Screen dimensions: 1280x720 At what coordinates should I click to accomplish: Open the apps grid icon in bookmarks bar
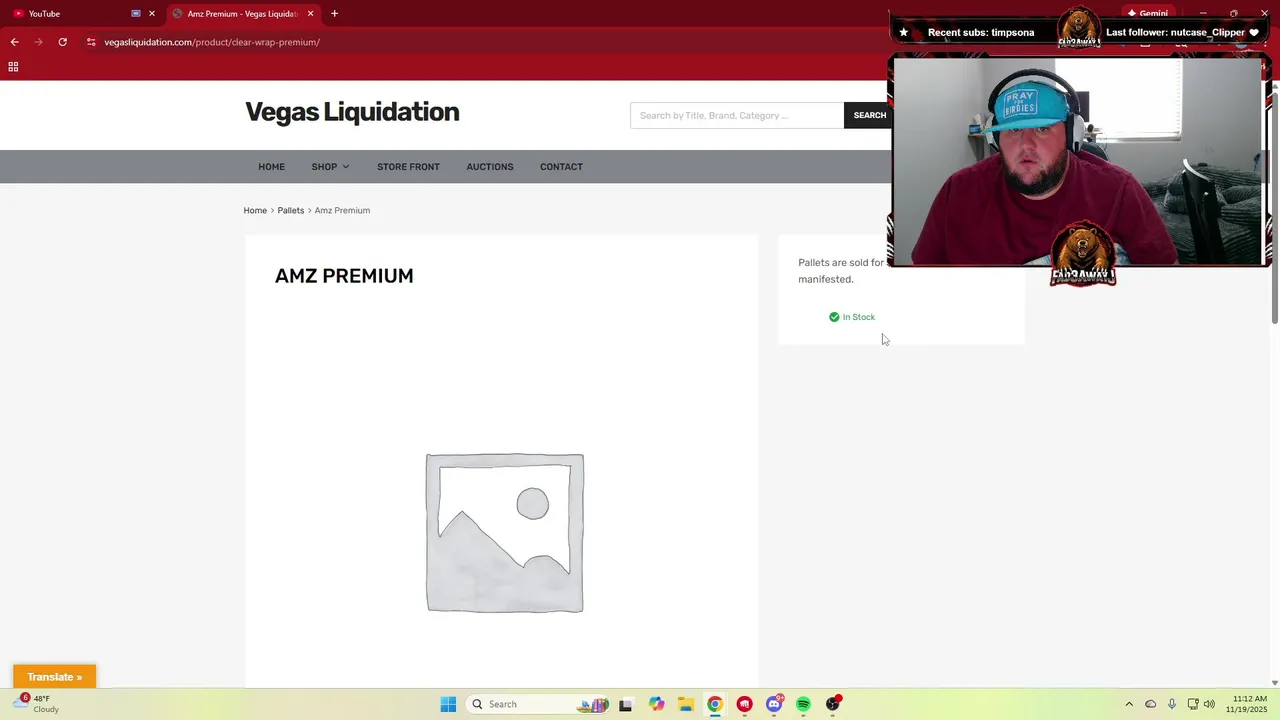[13, 67]
